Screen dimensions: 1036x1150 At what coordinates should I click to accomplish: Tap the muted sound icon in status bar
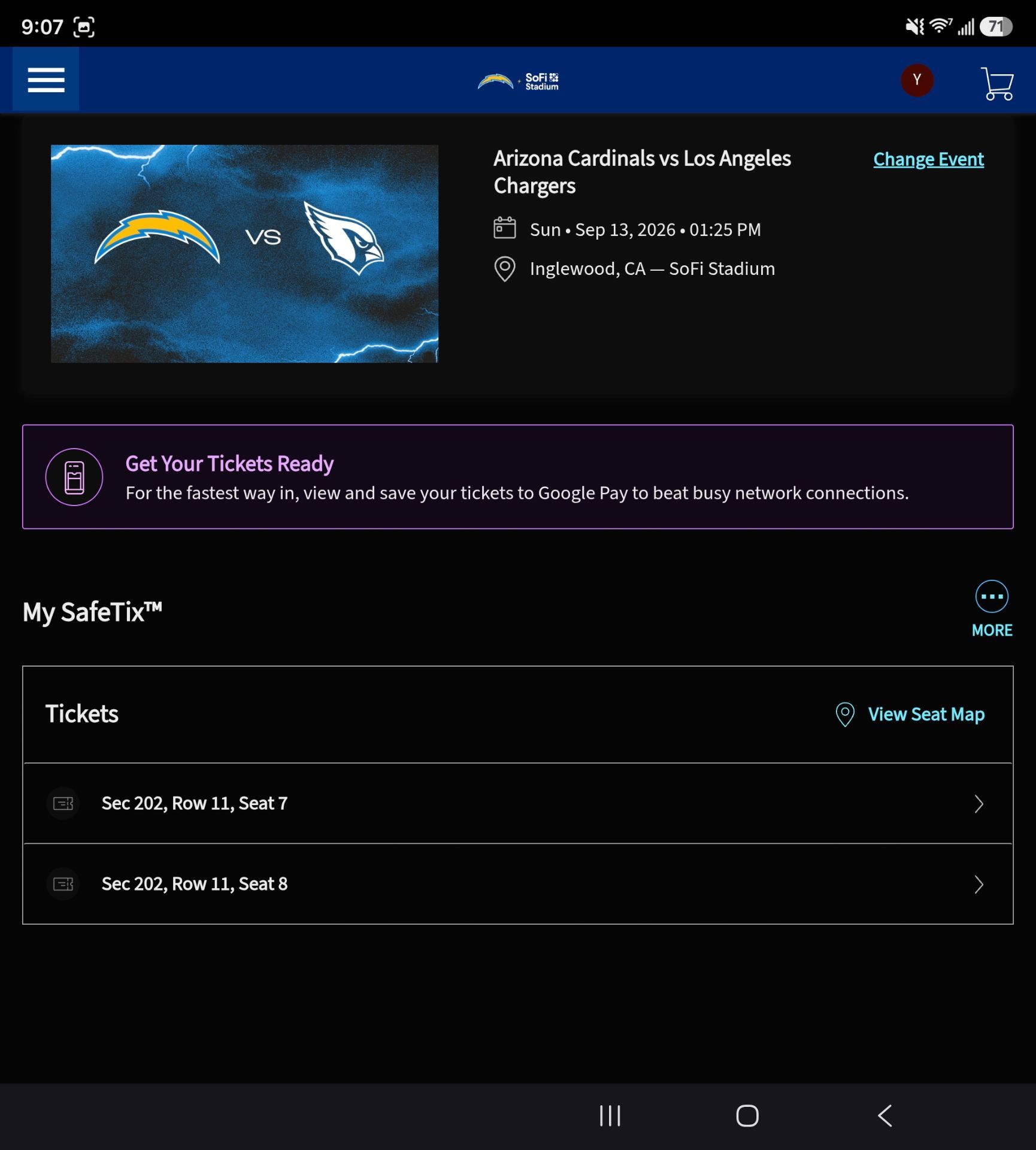tap(914, 26)
